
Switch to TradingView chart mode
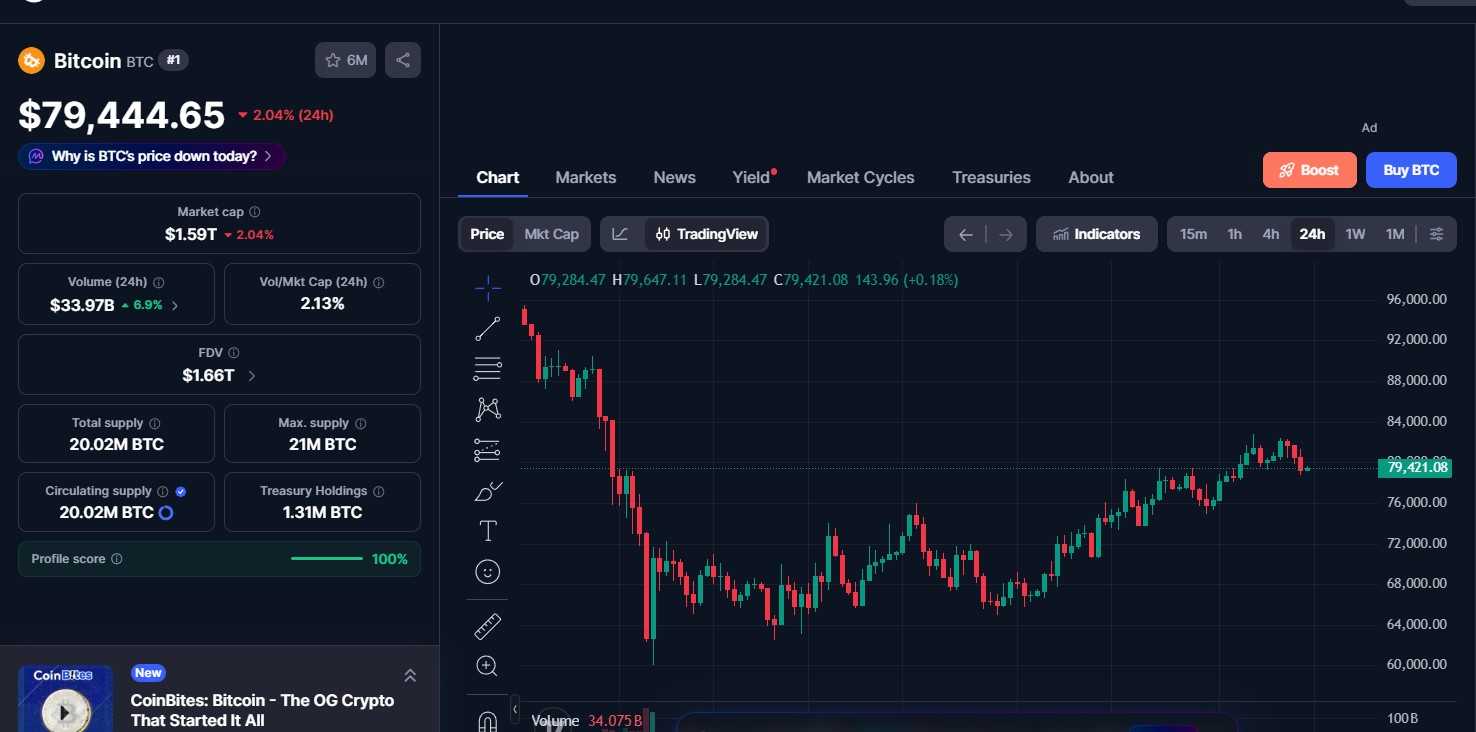706,234
